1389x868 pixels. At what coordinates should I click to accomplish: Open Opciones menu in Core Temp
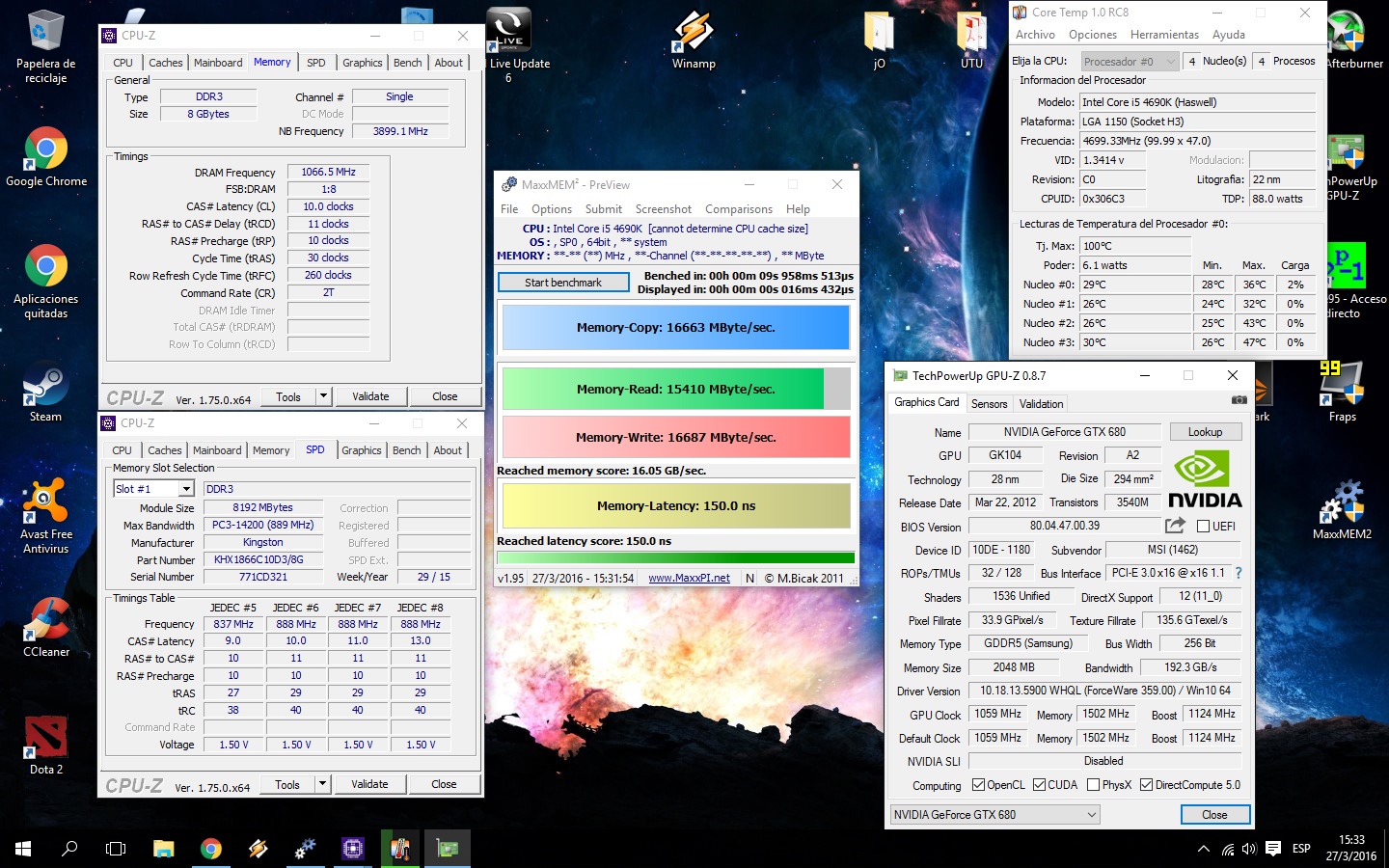(1092, 35)
